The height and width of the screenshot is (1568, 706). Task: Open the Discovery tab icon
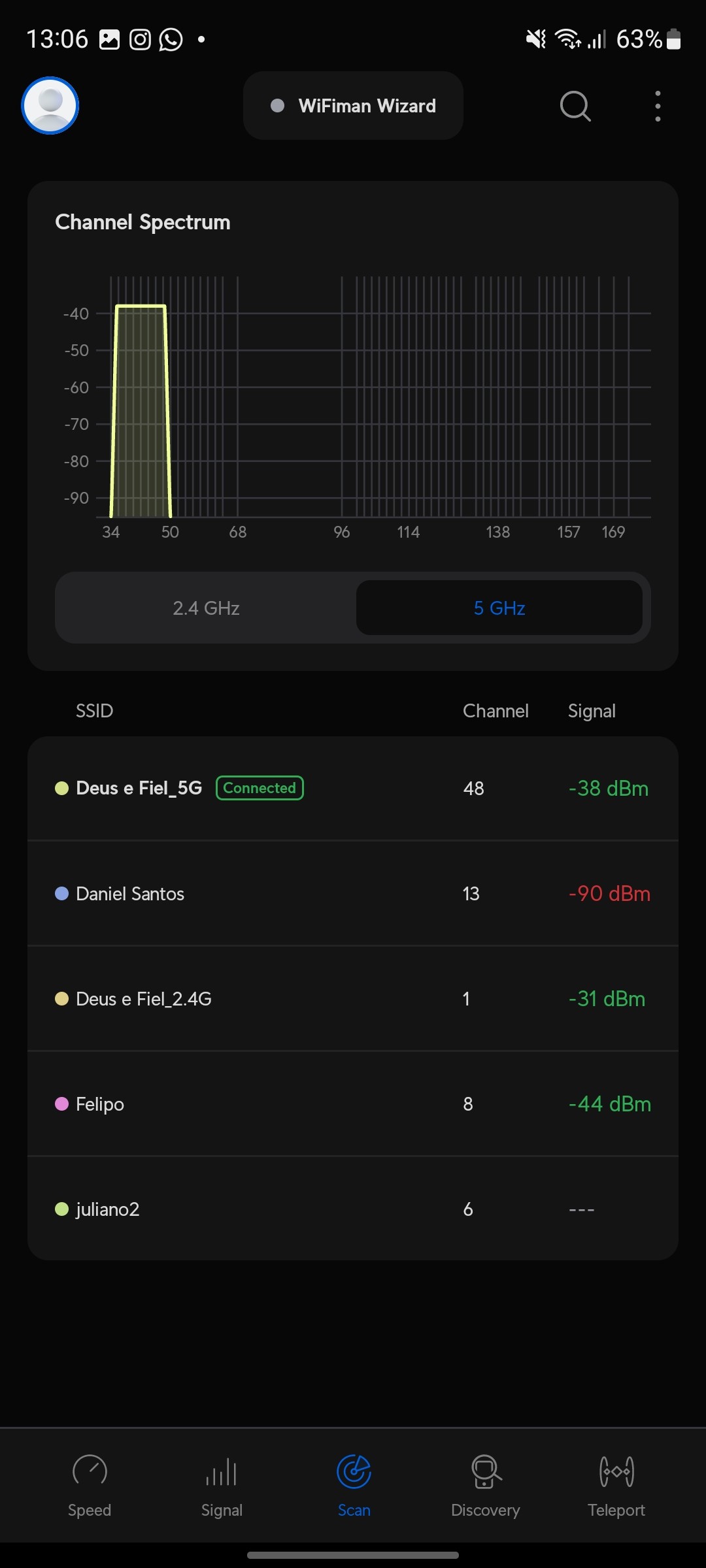tap(486, 1472)
